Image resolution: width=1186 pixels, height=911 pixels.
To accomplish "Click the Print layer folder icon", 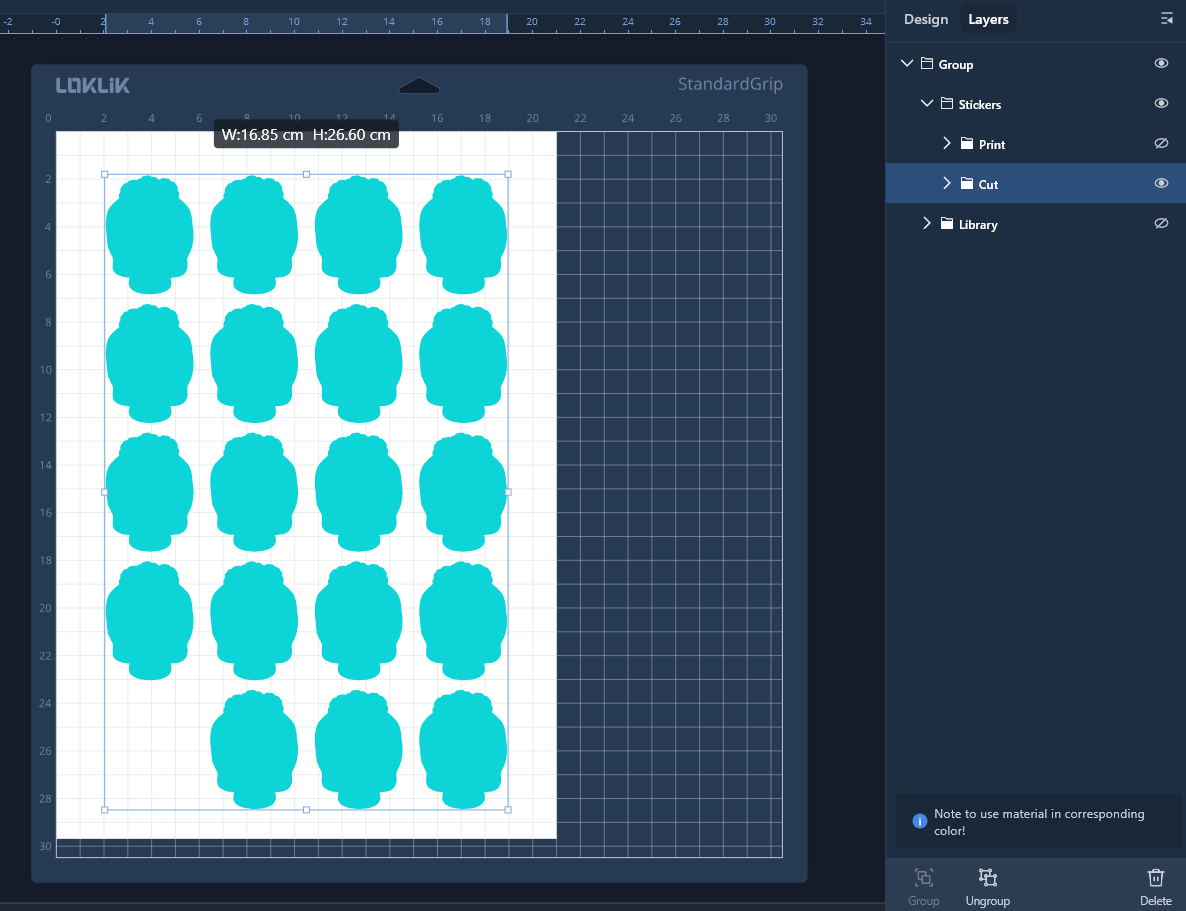I will [x=967, y=144].
